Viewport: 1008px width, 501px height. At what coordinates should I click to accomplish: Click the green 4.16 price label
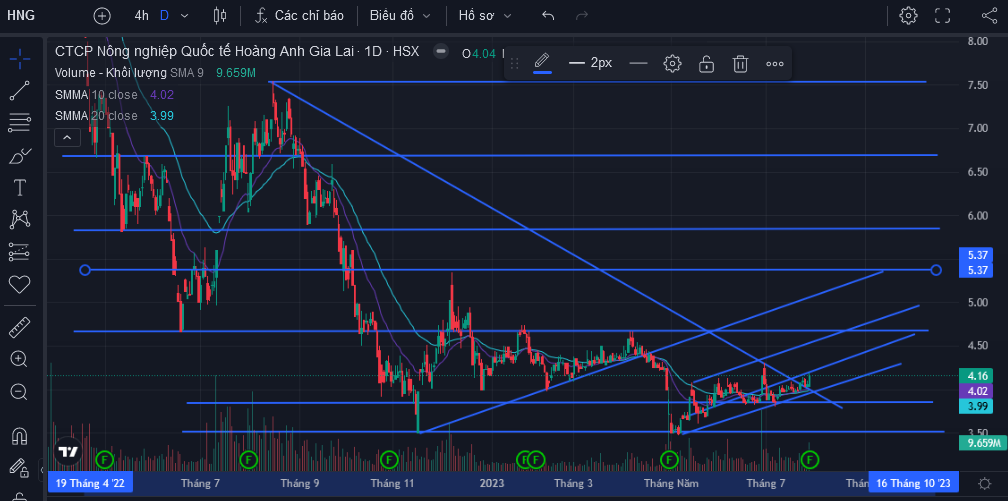(976, 376)
